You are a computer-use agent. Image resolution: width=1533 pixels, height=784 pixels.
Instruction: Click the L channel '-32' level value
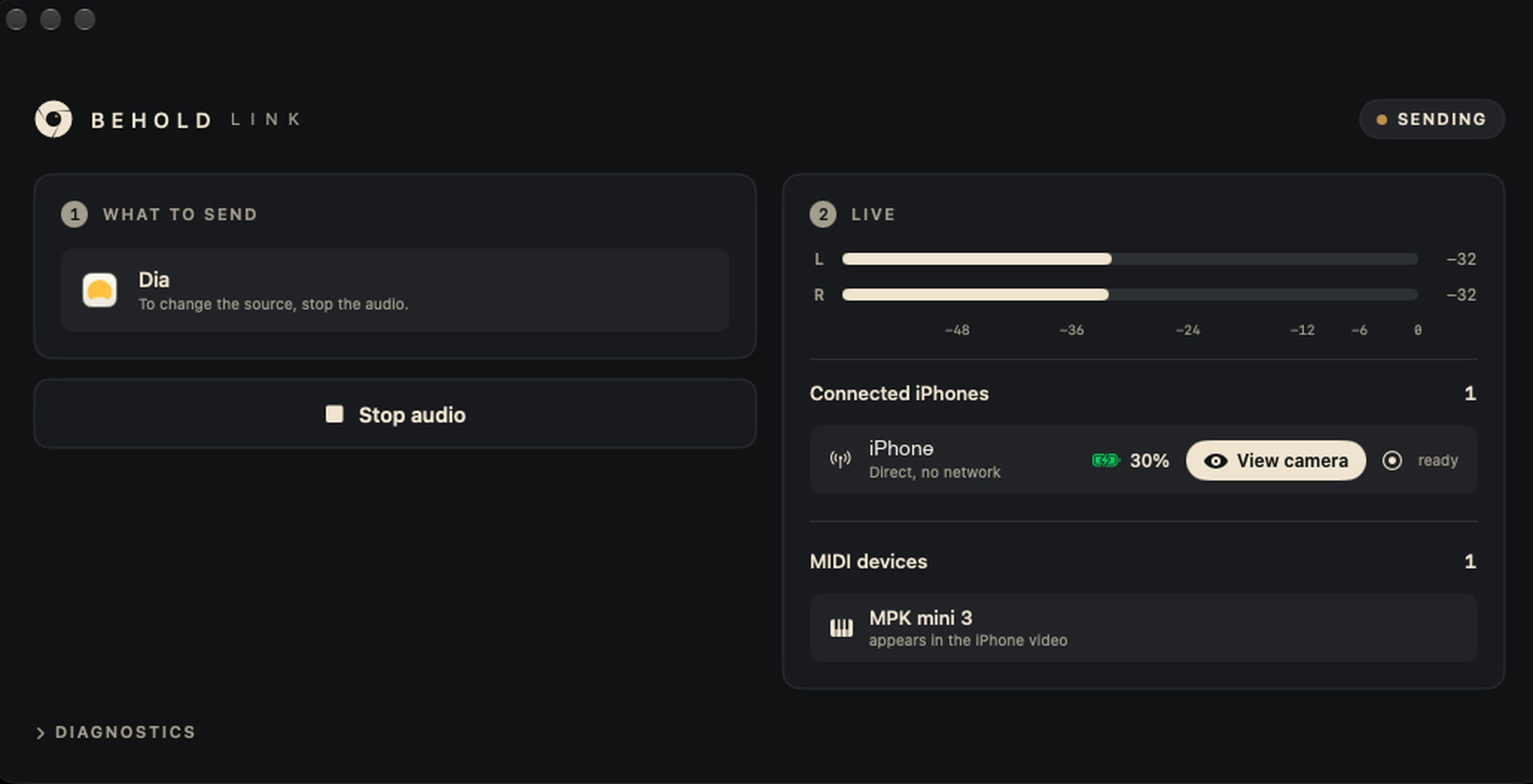click(1461, 259)
